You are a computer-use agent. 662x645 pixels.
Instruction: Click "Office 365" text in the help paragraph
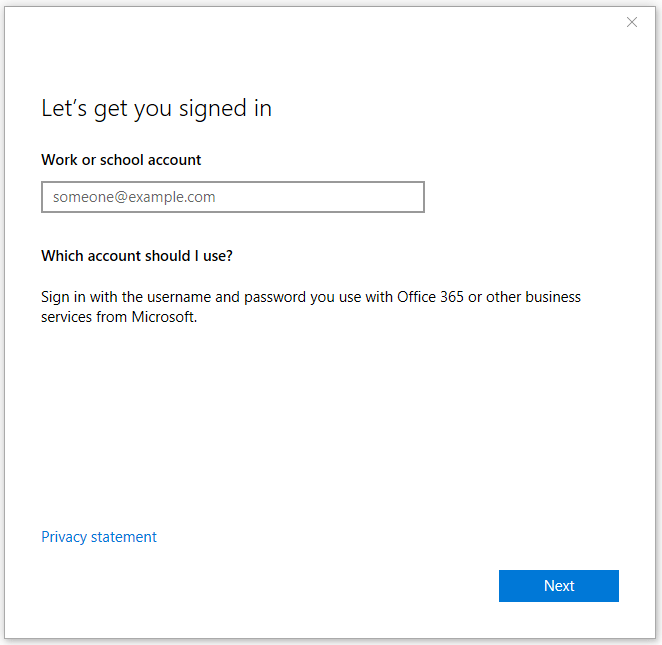tap(430, 297)
